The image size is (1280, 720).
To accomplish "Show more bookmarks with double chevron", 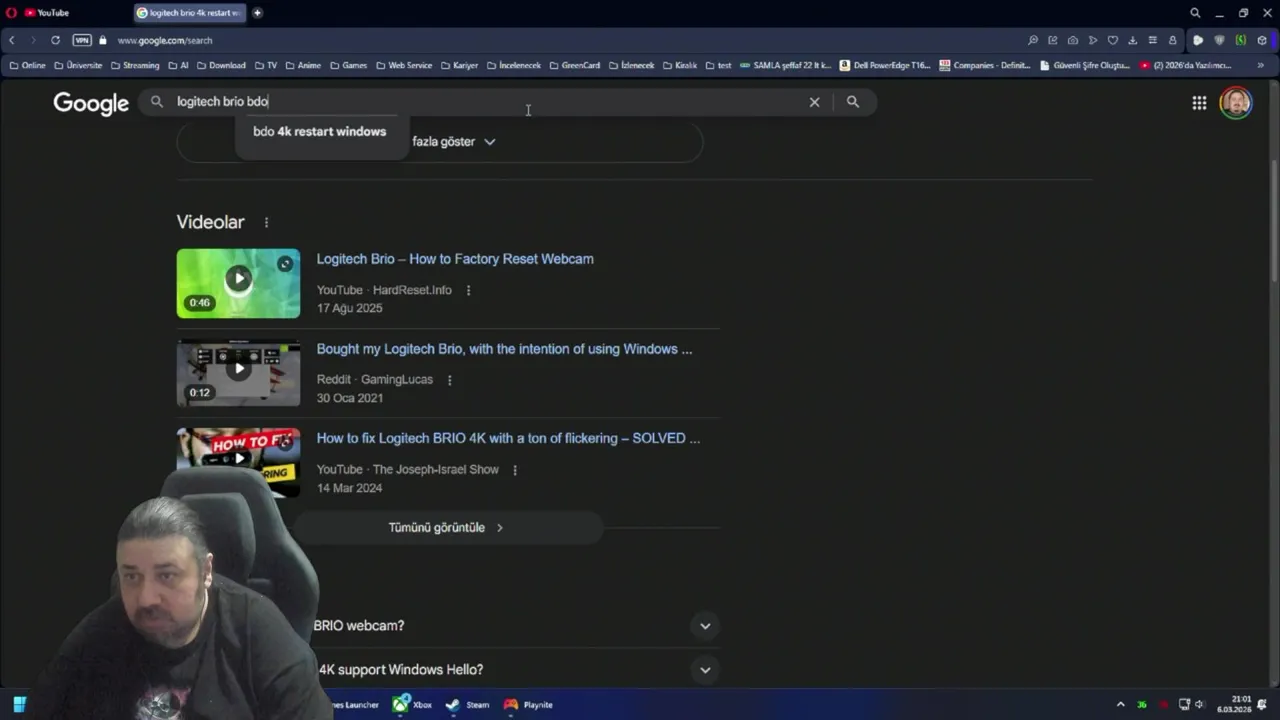I will (1260, 65).
